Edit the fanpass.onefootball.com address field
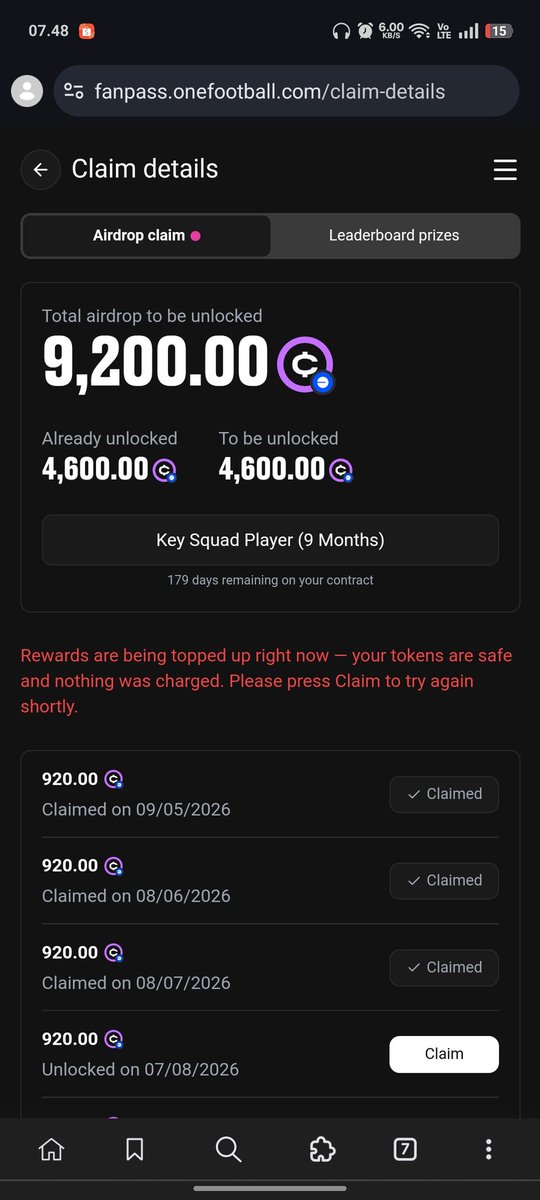Viewport: 540px width, 1200px height. 286,91
